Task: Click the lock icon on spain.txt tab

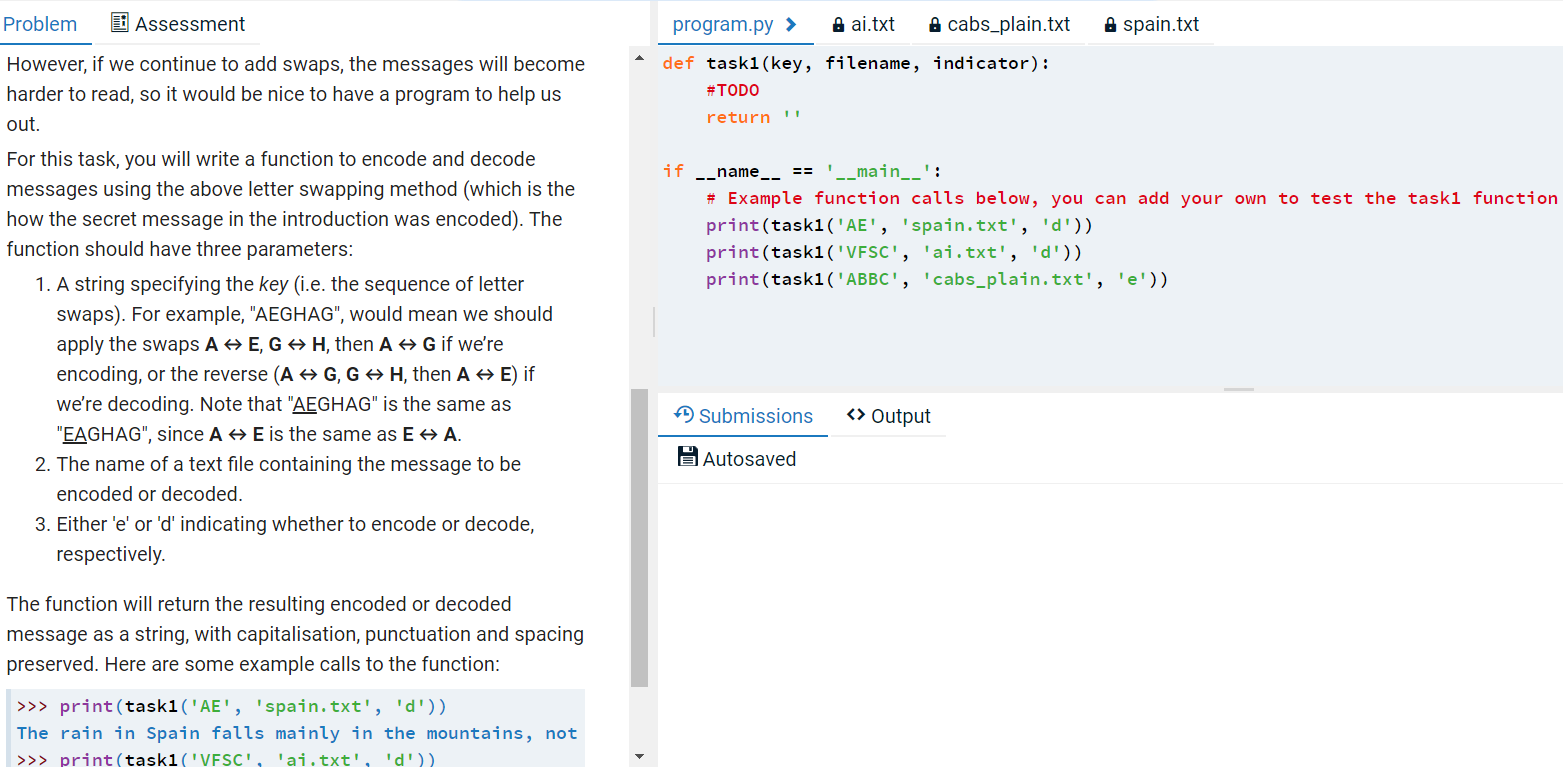Action: click(x=1108, y=24)
